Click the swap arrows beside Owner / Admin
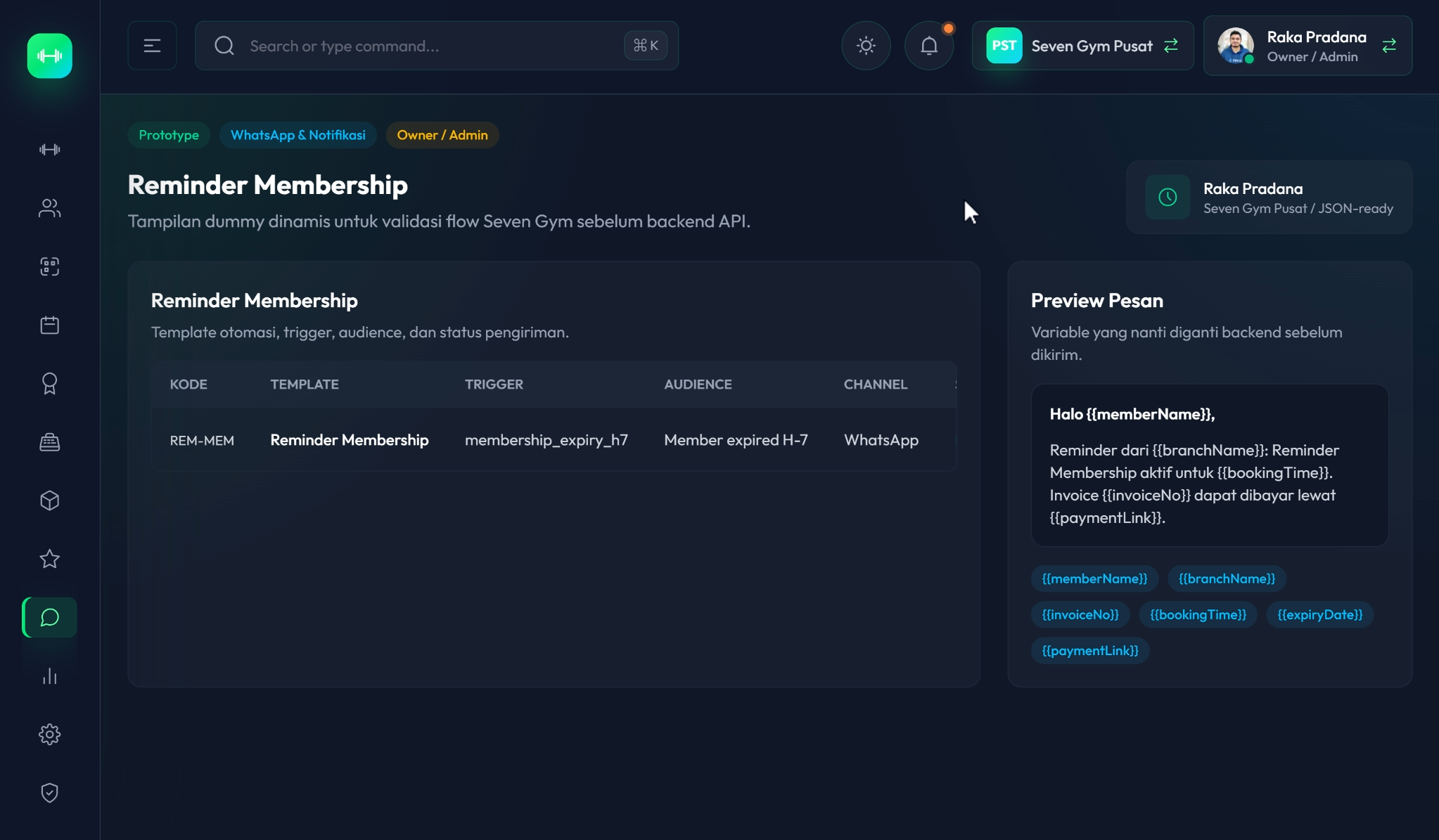 [1389, 46]
